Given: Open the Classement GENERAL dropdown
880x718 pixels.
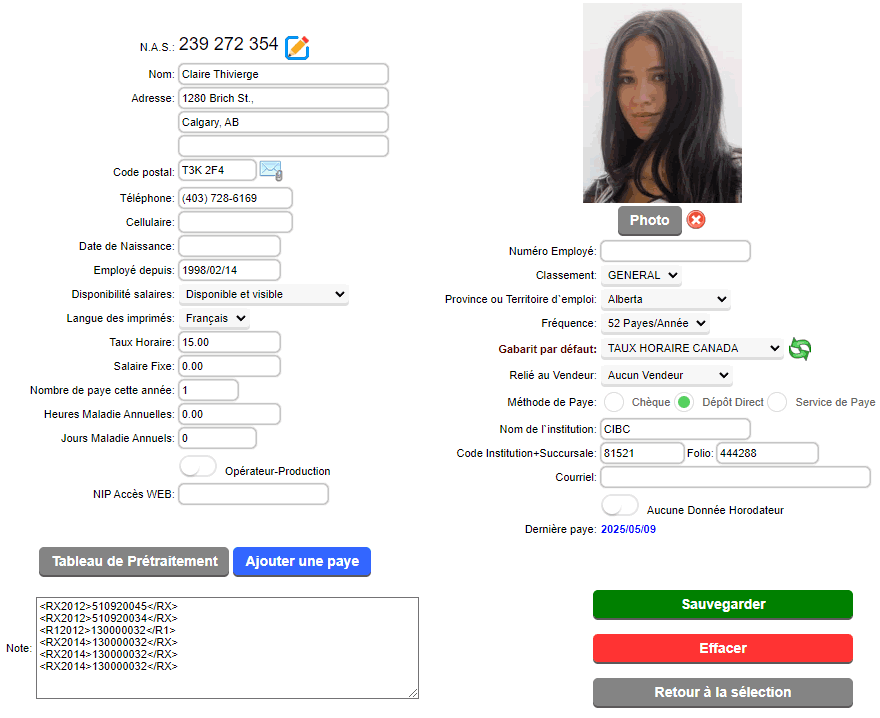Looking at the screenshot, I should 641,275.
